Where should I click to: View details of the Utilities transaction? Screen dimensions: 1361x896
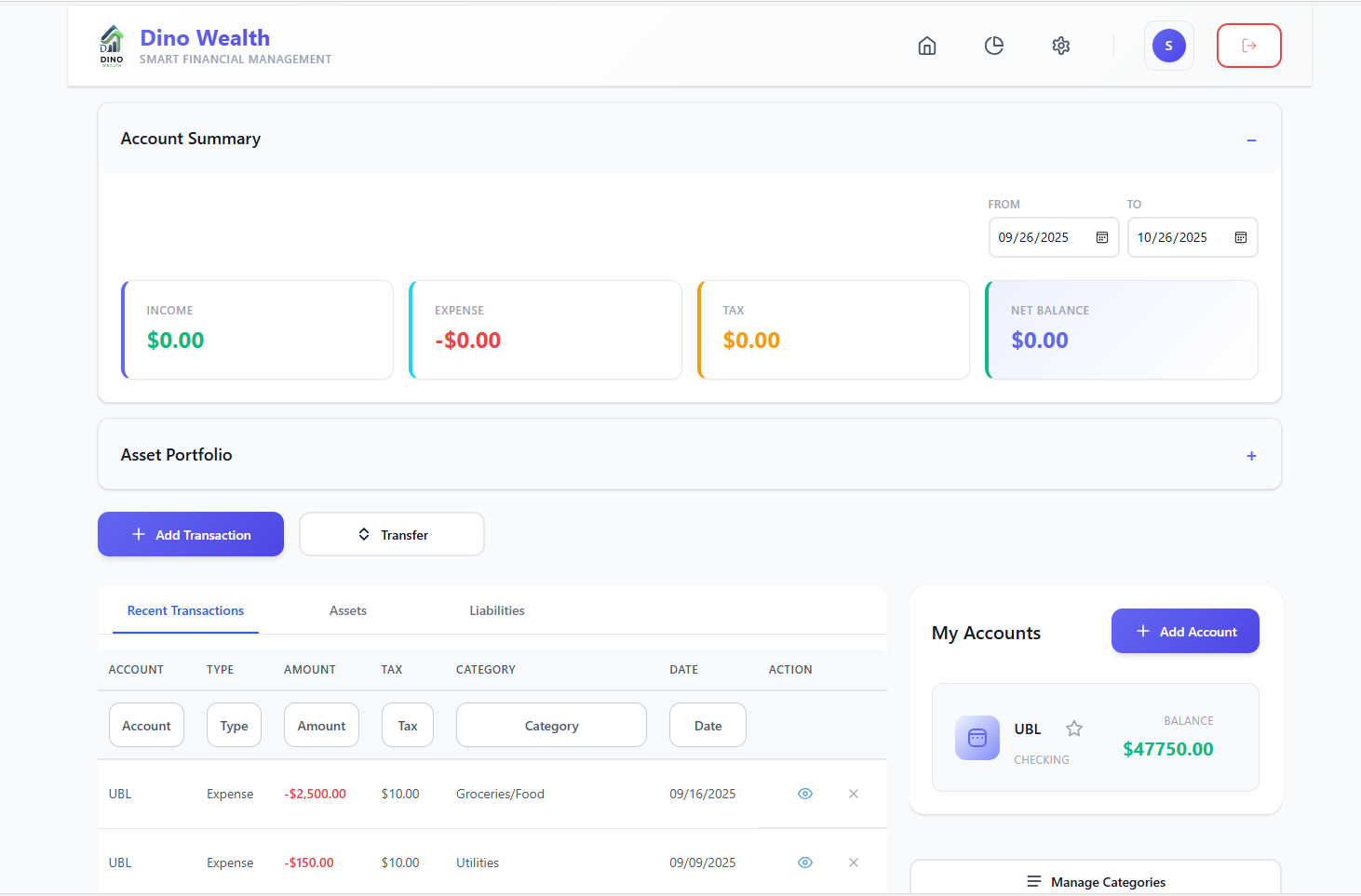(804, 863)
